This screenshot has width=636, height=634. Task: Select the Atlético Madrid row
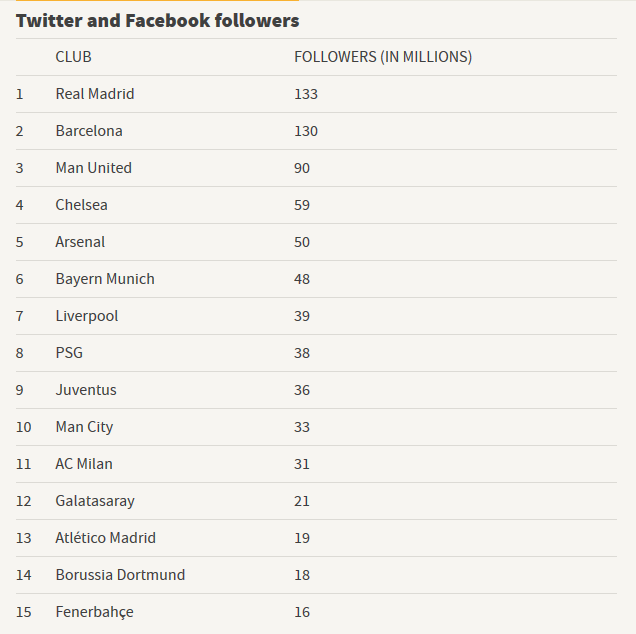coord(106,538)
